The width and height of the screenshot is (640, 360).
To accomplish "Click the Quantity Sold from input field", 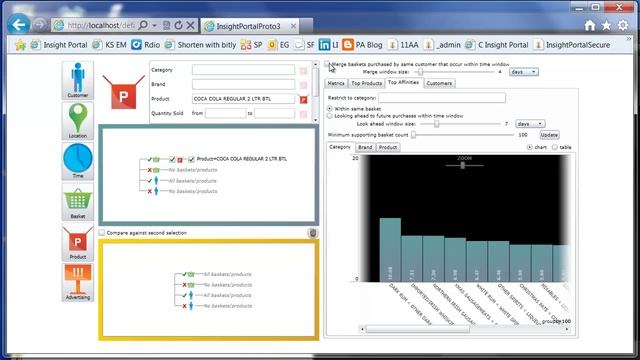I will click(x=225, y=113).
